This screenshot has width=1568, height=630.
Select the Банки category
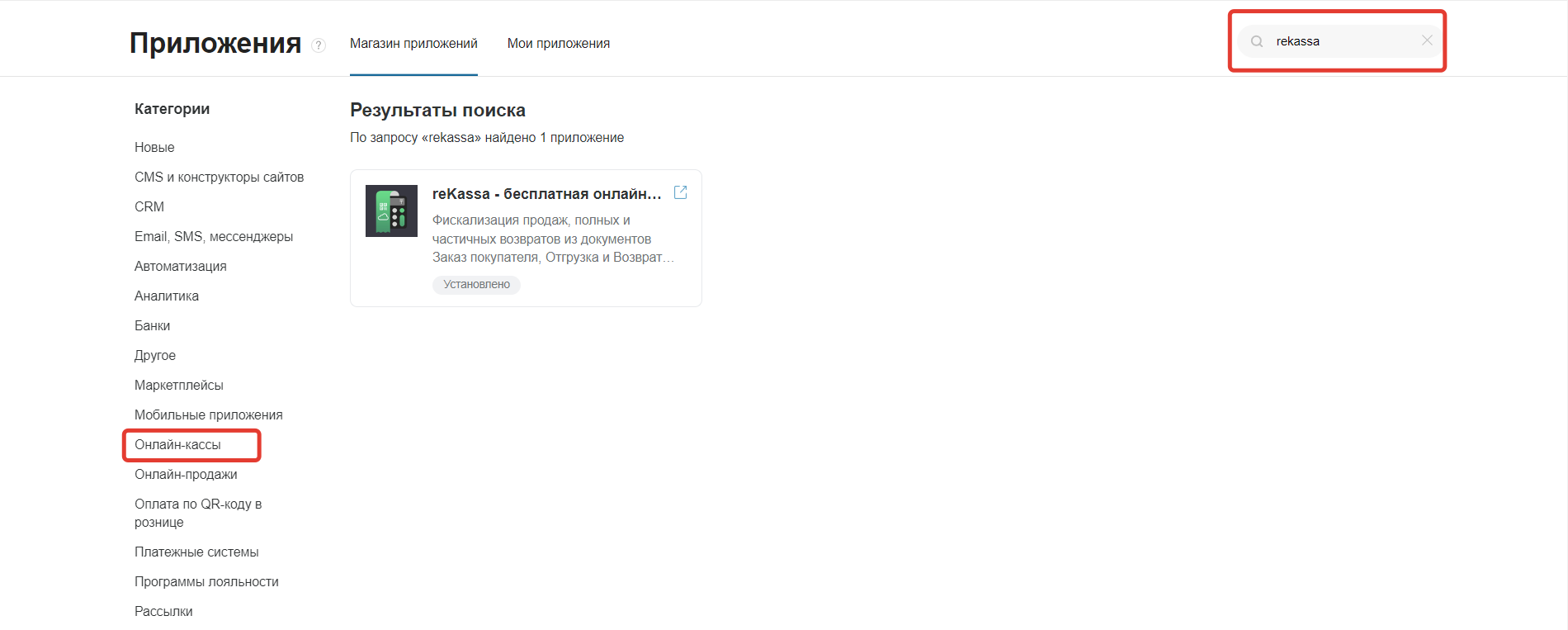(152, 325)
